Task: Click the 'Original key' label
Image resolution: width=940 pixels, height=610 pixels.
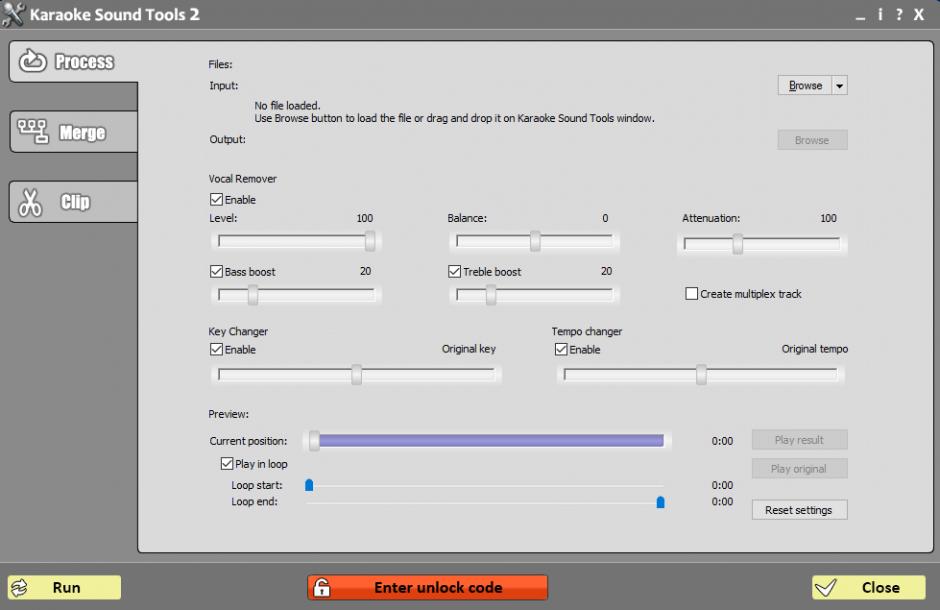Action: (469, 349)
